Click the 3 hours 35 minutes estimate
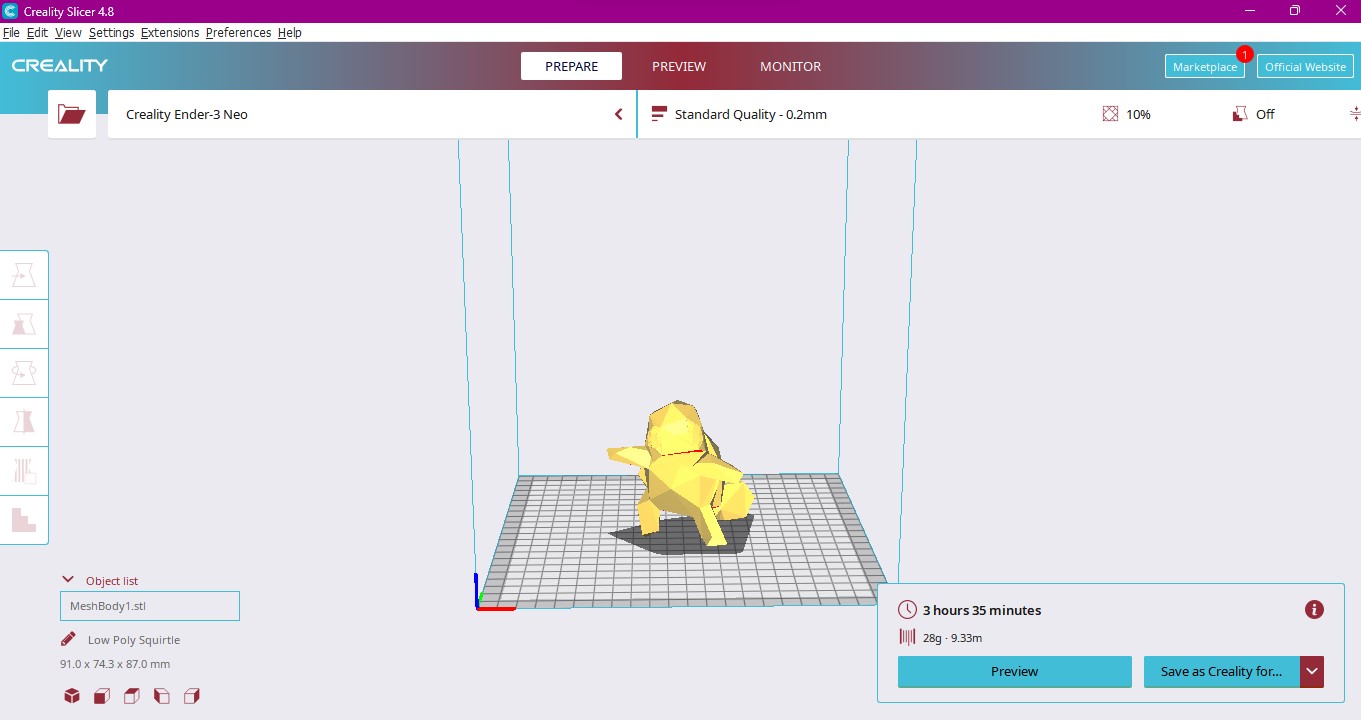1361x720 pixels. (x=982, y=610)
